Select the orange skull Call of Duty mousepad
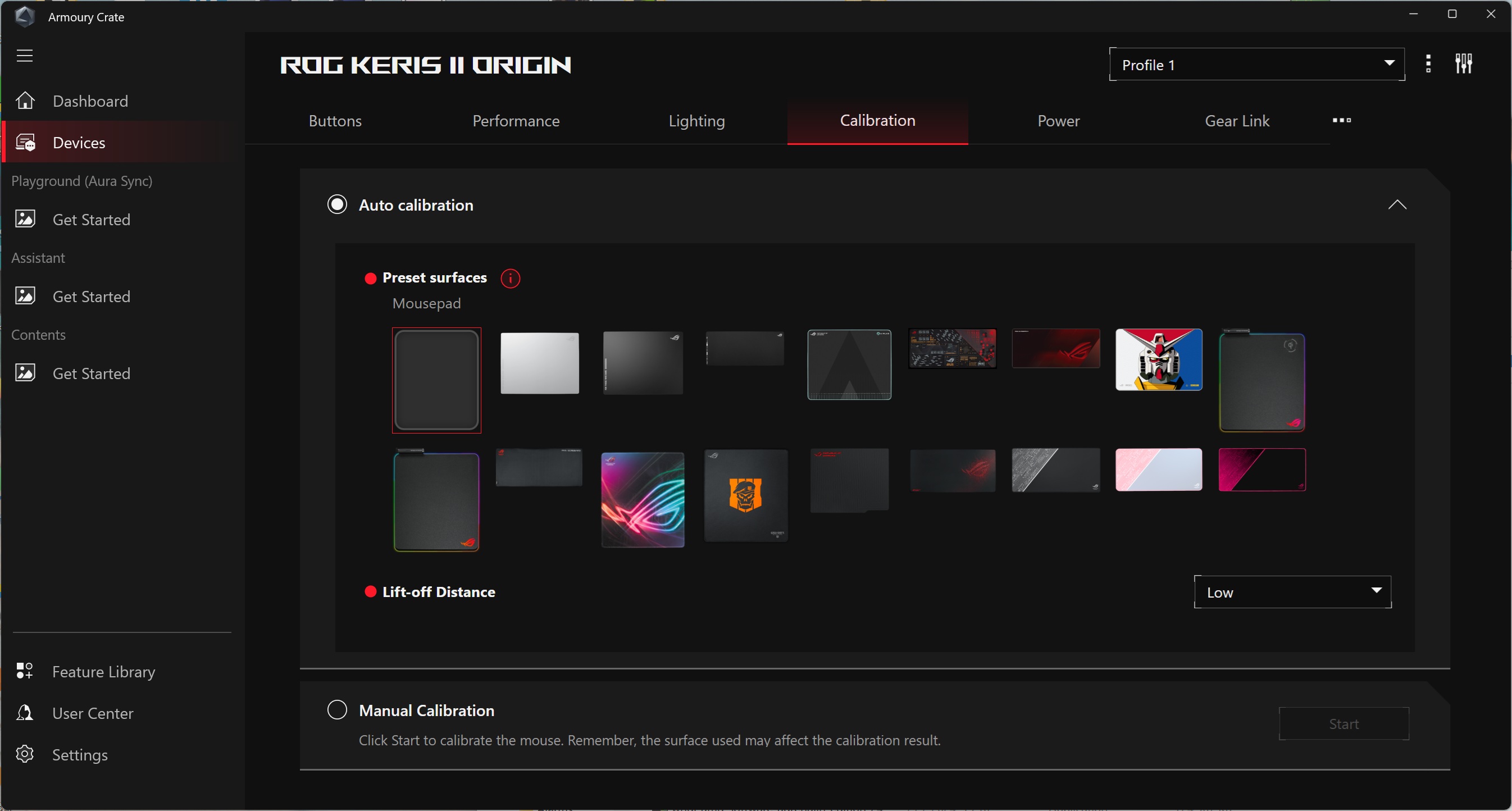The width and height of the screenshot is (1512, 811). coord(745,496)
